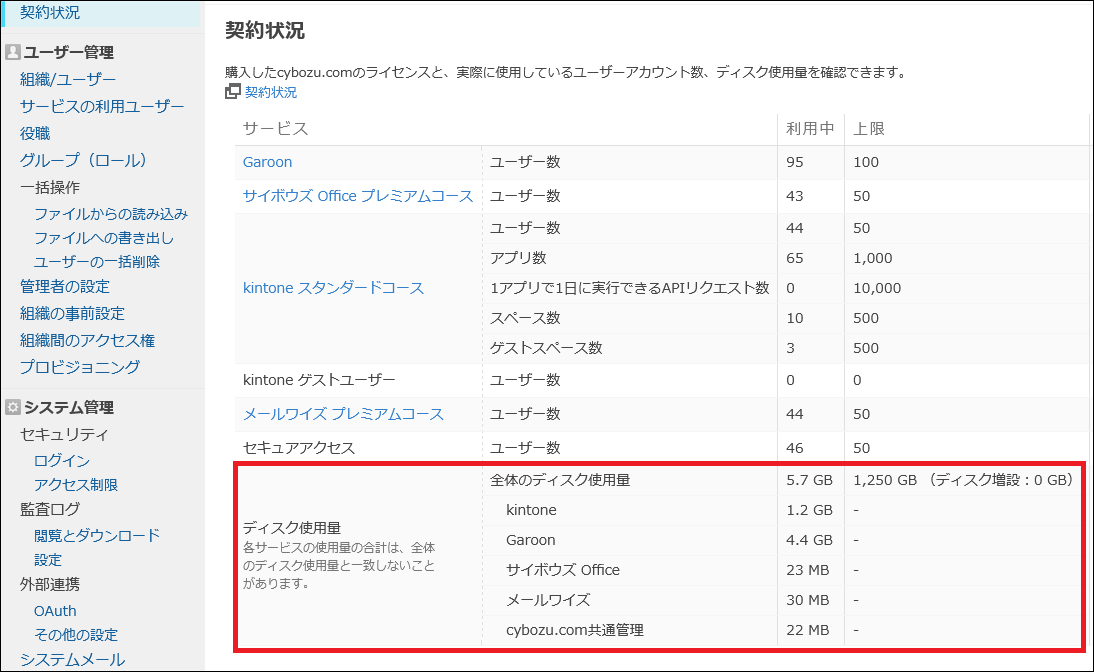The image size is (1094, 672).
Task: Open サービスの利用ユーザー settings
Action: 102,107
